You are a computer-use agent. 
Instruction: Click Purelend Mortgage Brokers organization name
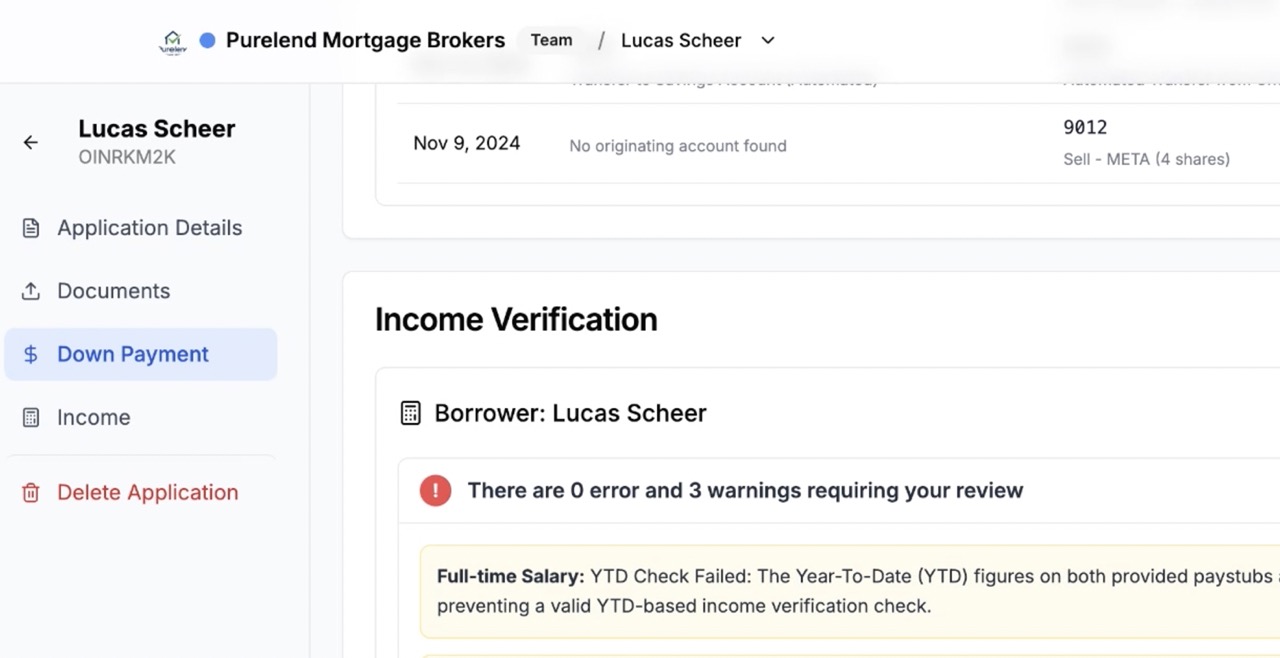(365, 41)
